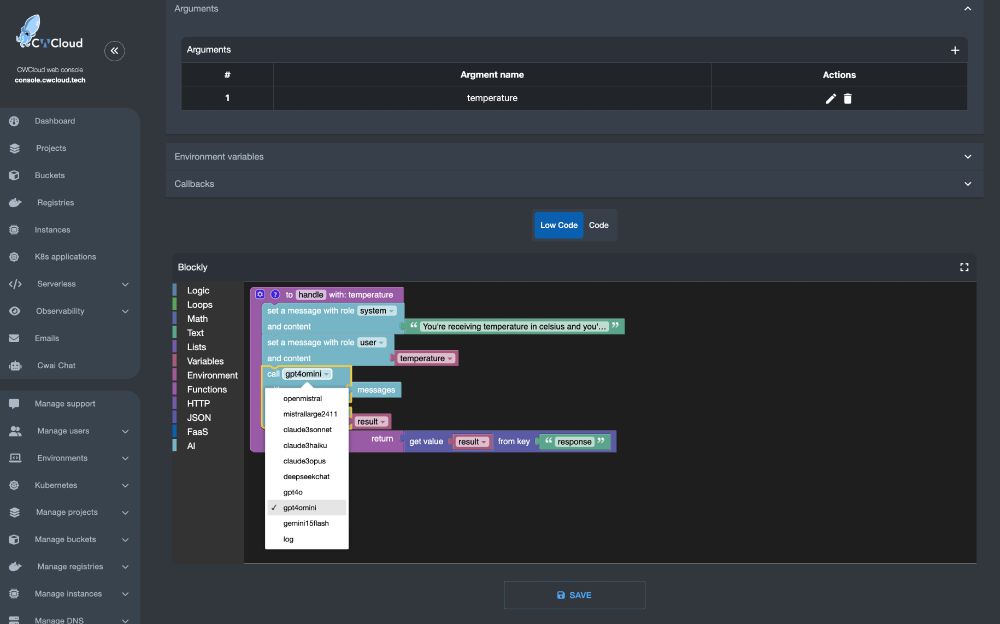Viewport: 1000px width, 624px height.
Task: Edit the temperature argument with pencil icon
Action: (830, 98)
